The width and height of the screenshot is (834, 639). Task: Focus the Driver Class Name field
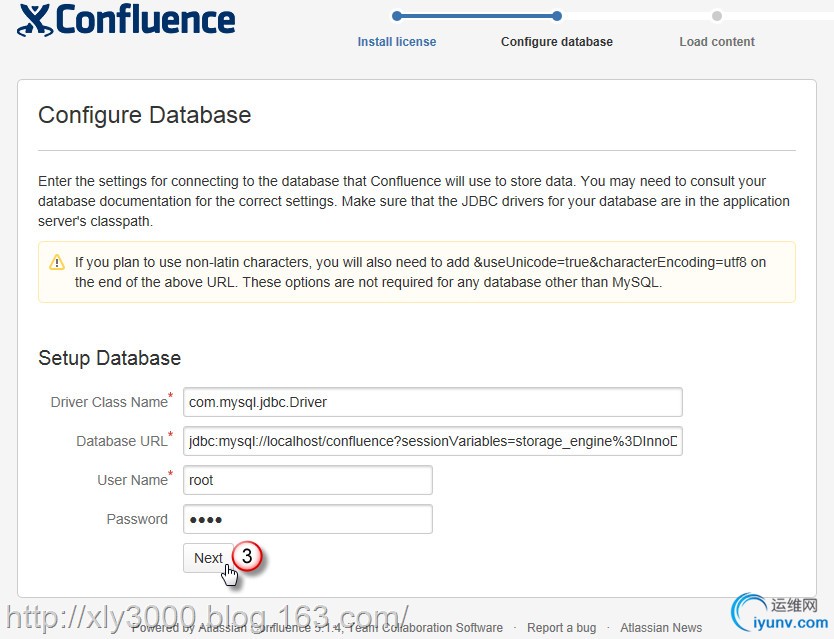click(433, 402)
